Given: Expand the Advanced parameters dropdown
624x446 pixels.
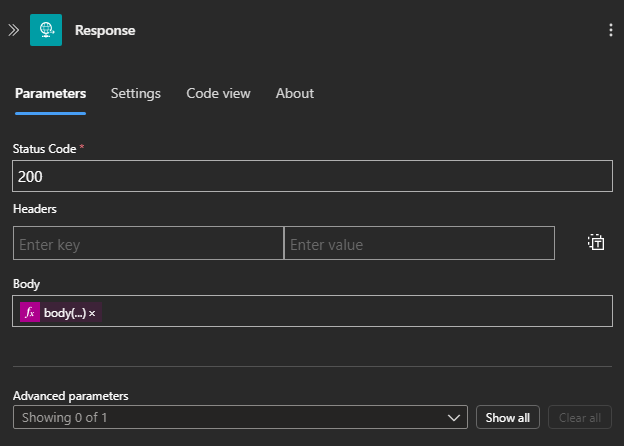Looking at the screenshot, I should click(x=230, y=417).
